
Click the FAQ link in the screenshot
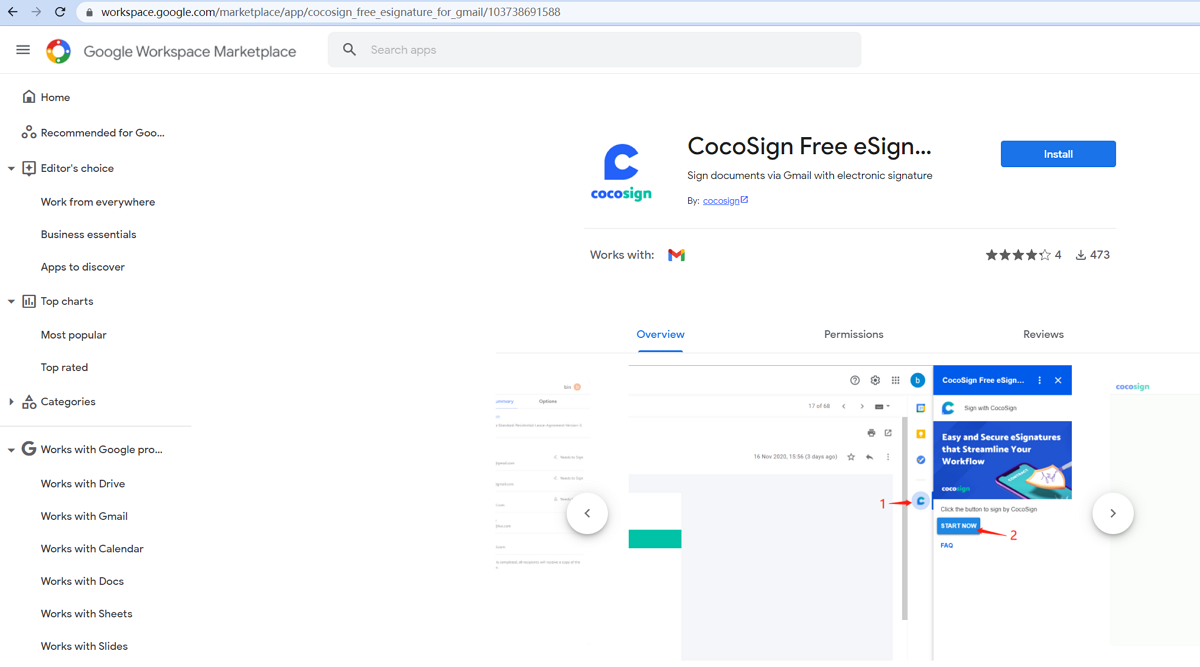[x=947, y=546]
